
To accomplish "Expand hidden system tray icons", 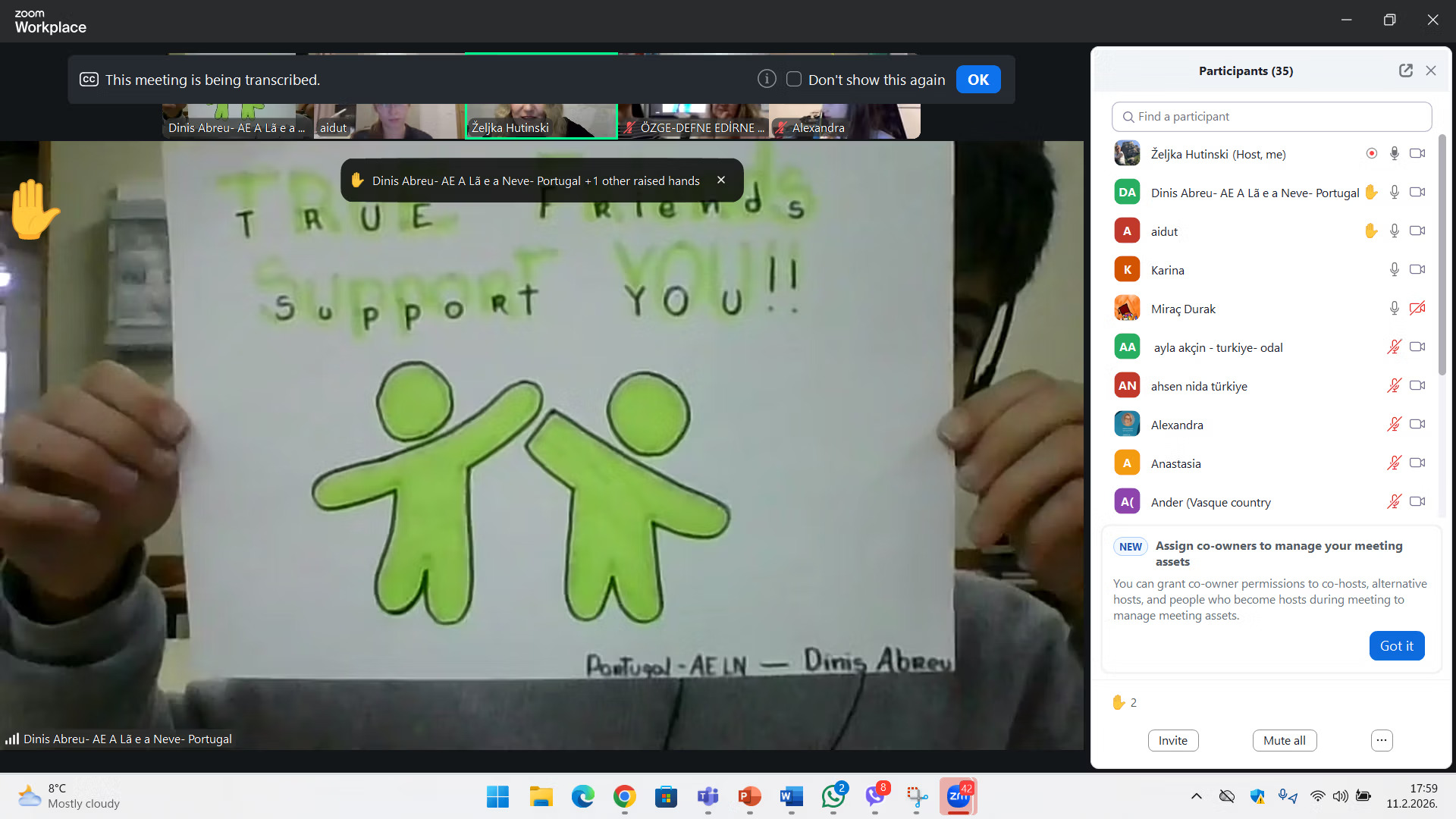I will 1196,796.
